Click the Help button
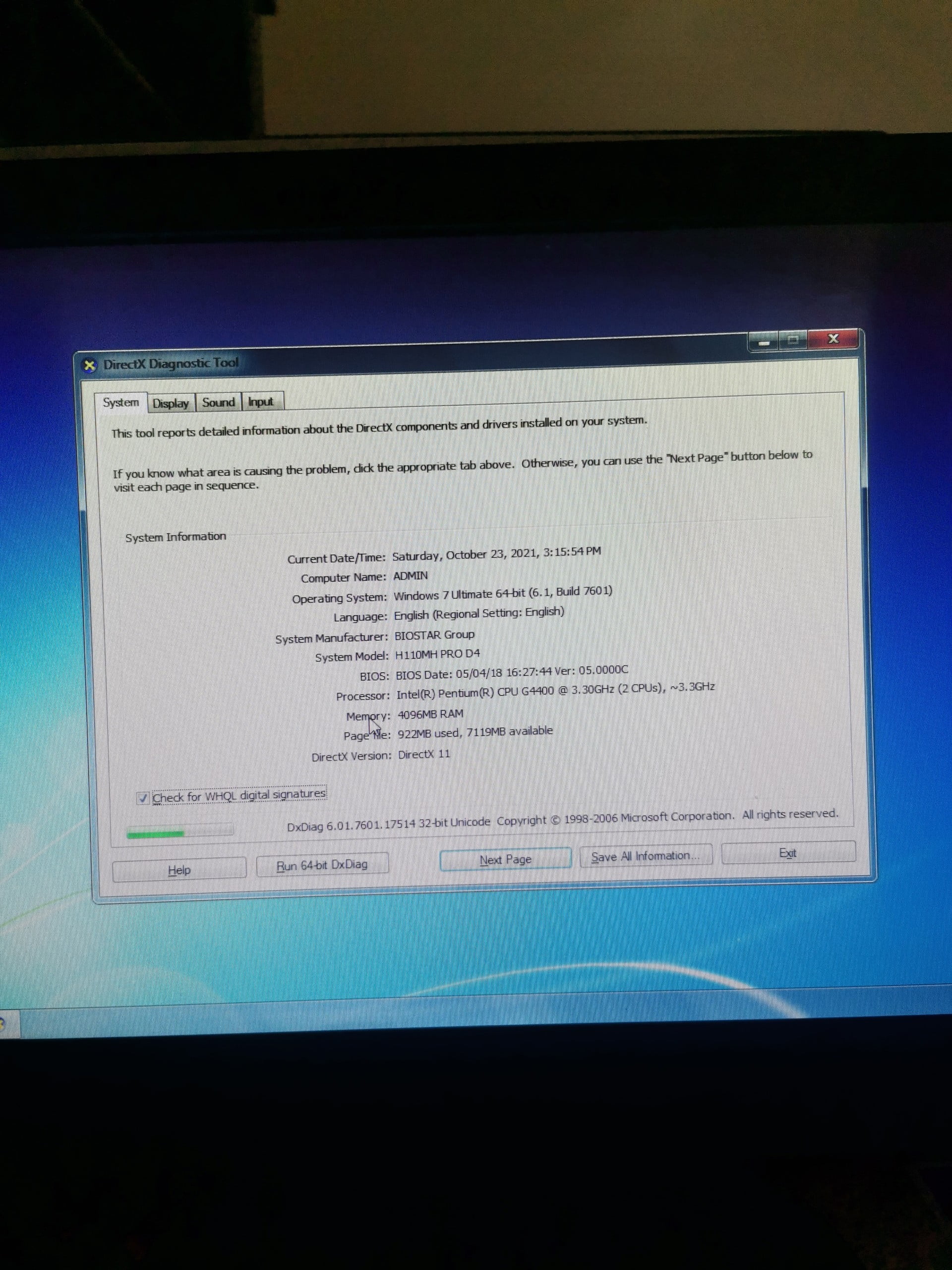The height and width of the screenshot is (1270, 952). coord(179,870)
